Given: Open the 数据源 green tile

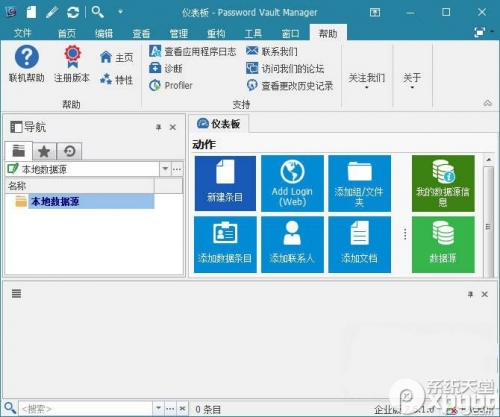Looking at the screenshot, I should point(443,244).
